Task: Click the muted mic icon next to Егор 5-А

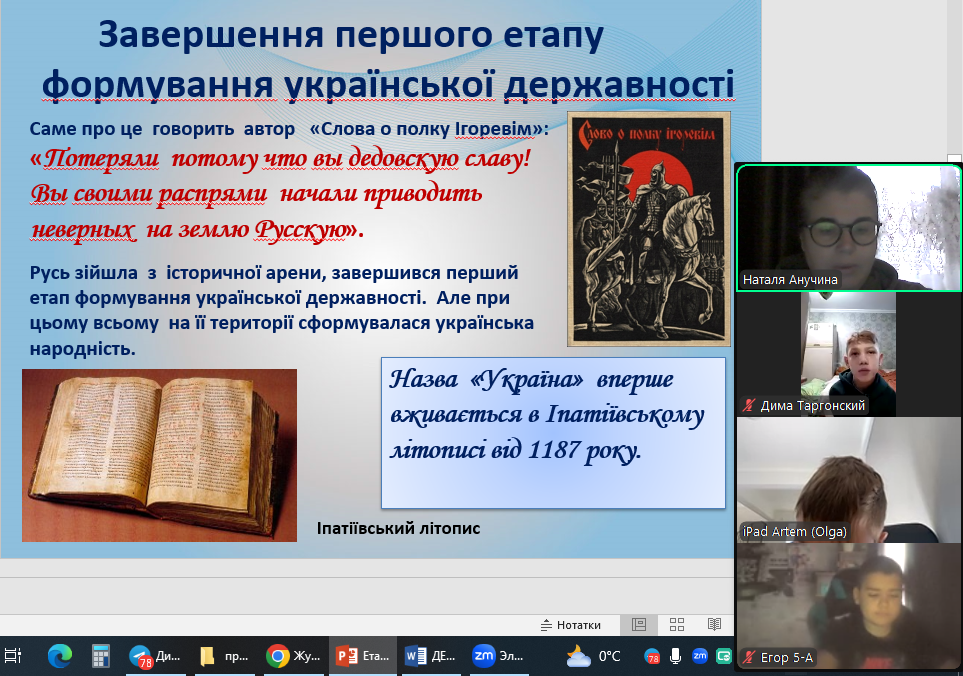Action: click(749, 657)
